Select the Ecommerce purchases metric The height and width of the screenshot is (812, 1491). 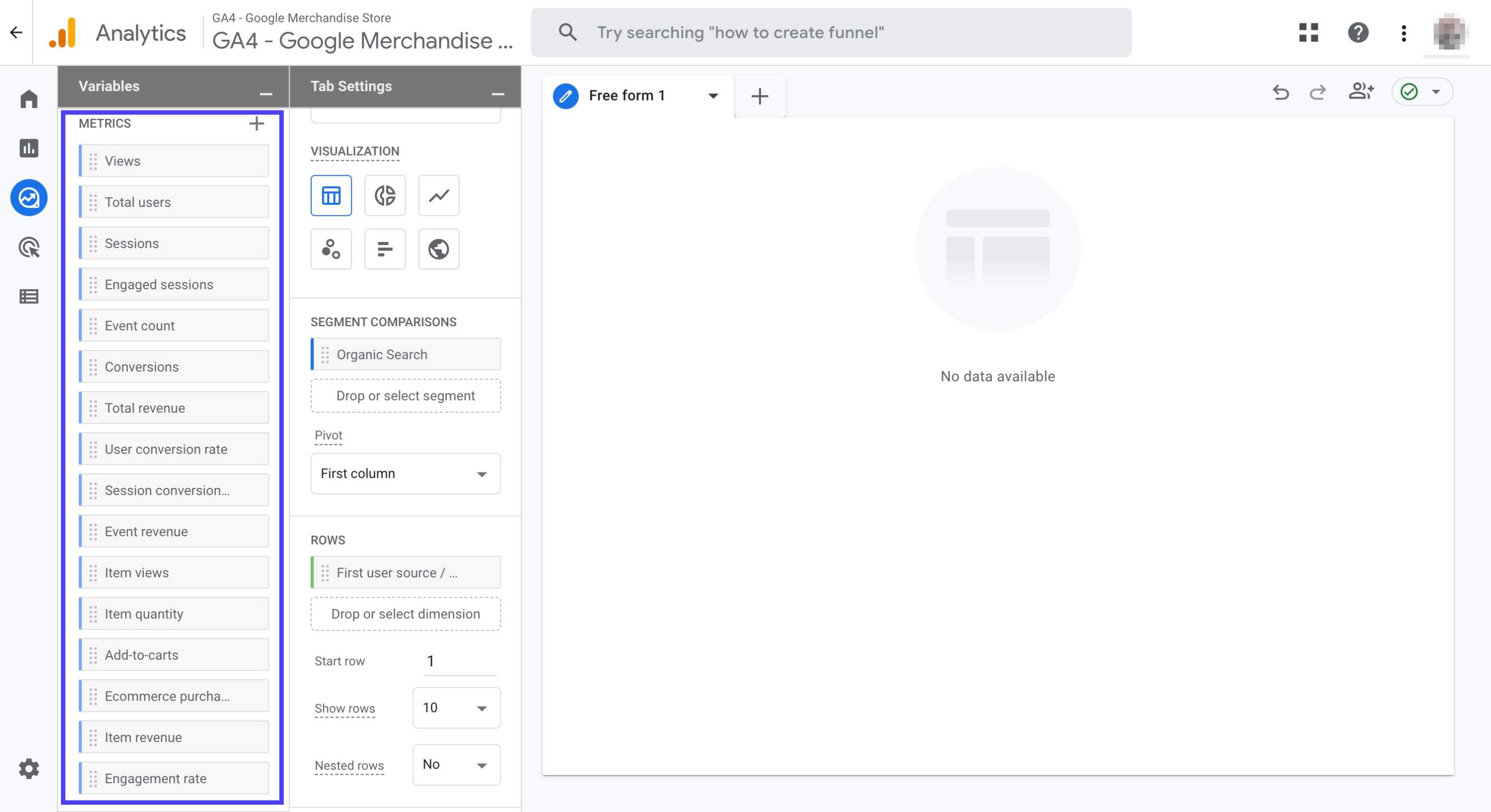174,696
